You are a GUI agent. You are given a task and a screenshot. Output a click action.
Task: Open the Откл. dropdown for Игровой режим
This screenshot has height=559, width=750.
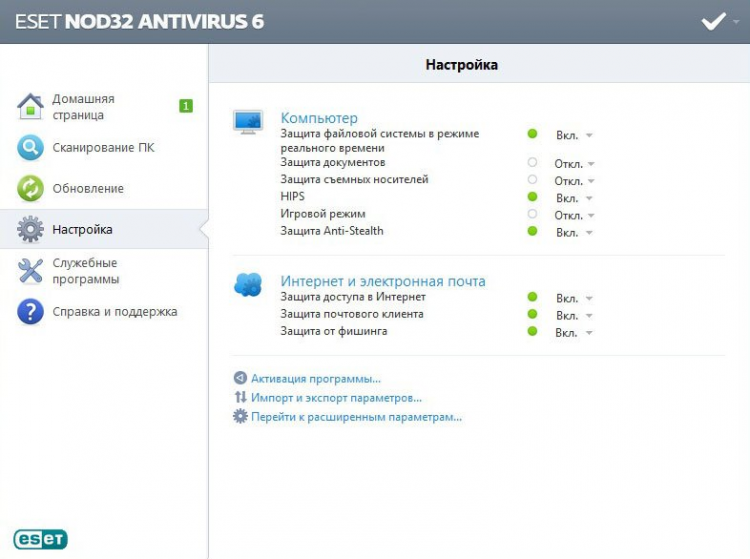point(574,216)
